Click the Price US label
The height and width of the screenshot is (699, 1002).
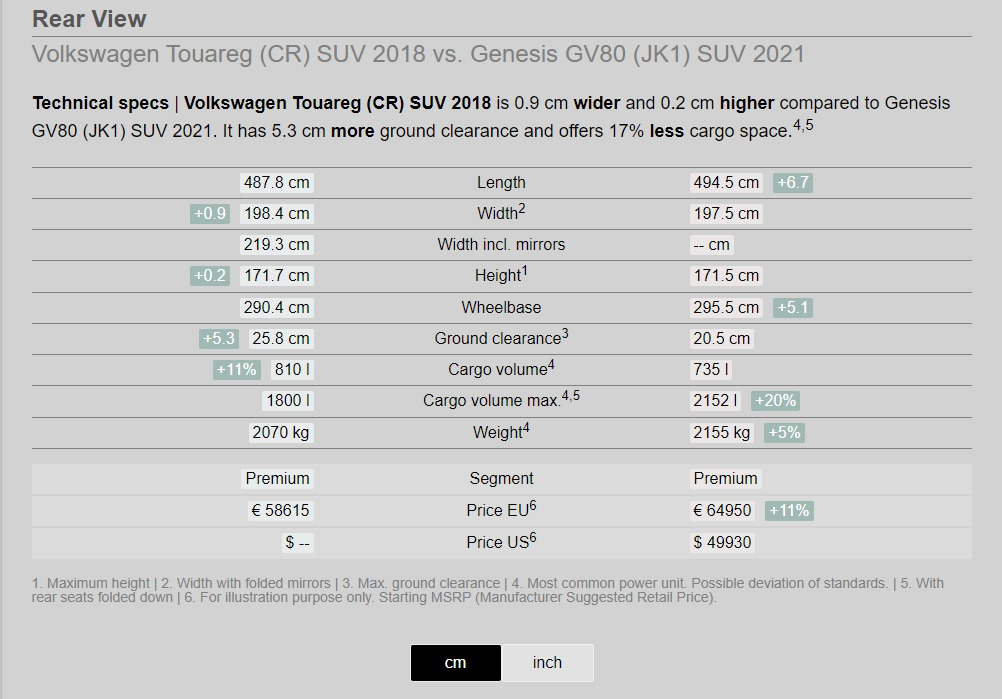[x=501, y=541]
